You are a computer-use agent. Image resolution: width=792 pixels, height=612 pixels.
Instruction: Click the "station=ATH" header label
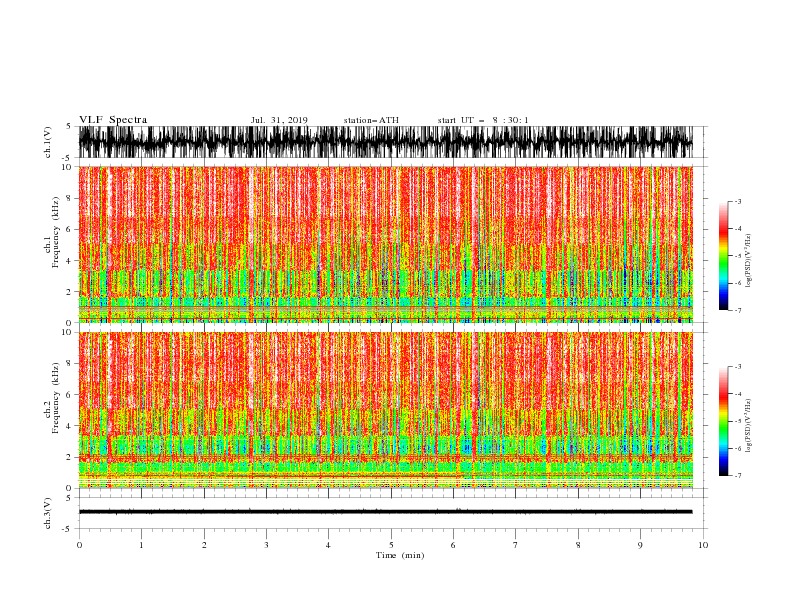[371, 120]
